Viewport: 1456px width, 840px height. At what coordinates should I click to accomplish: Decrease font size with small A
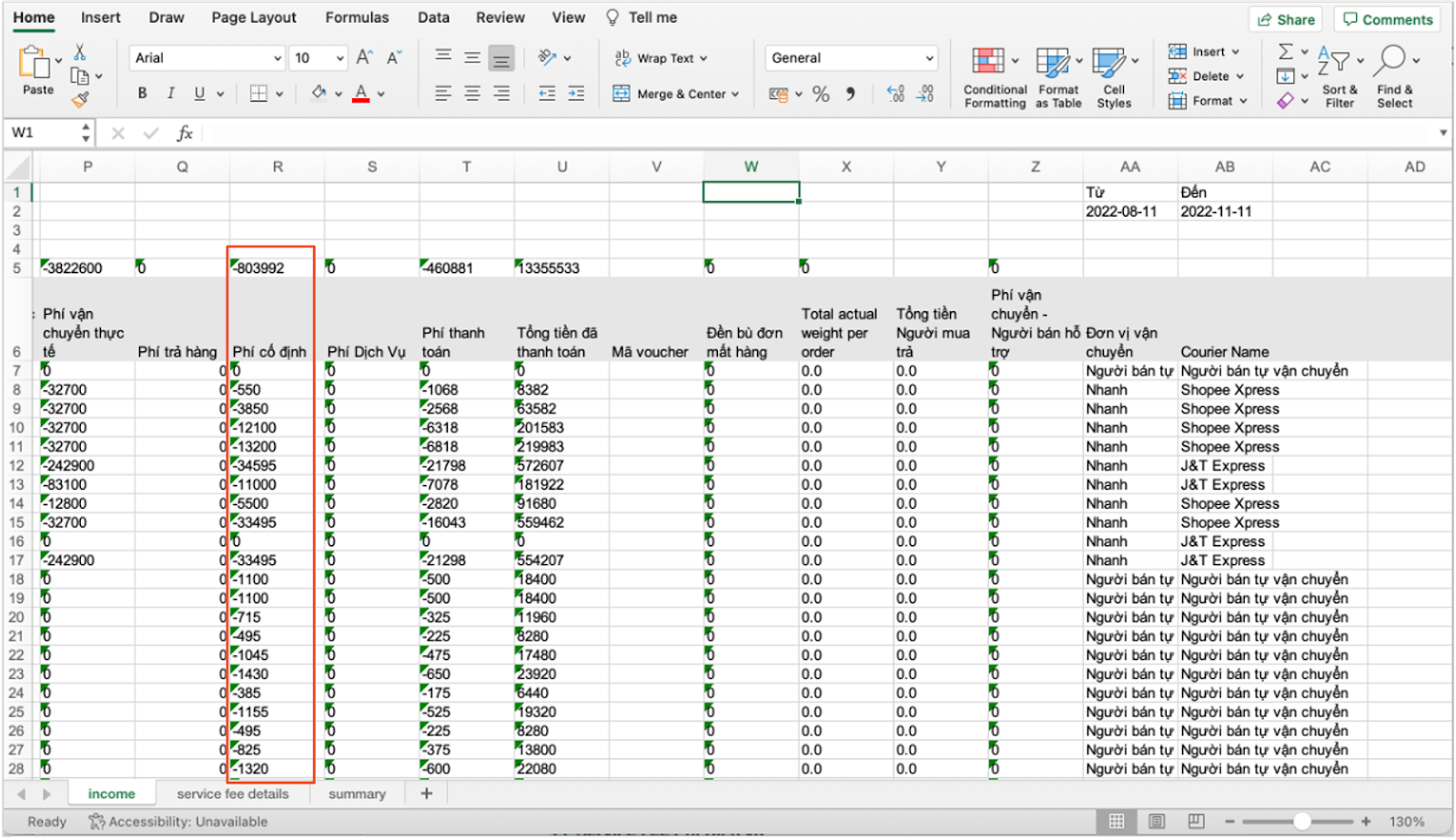coord(394,57)
